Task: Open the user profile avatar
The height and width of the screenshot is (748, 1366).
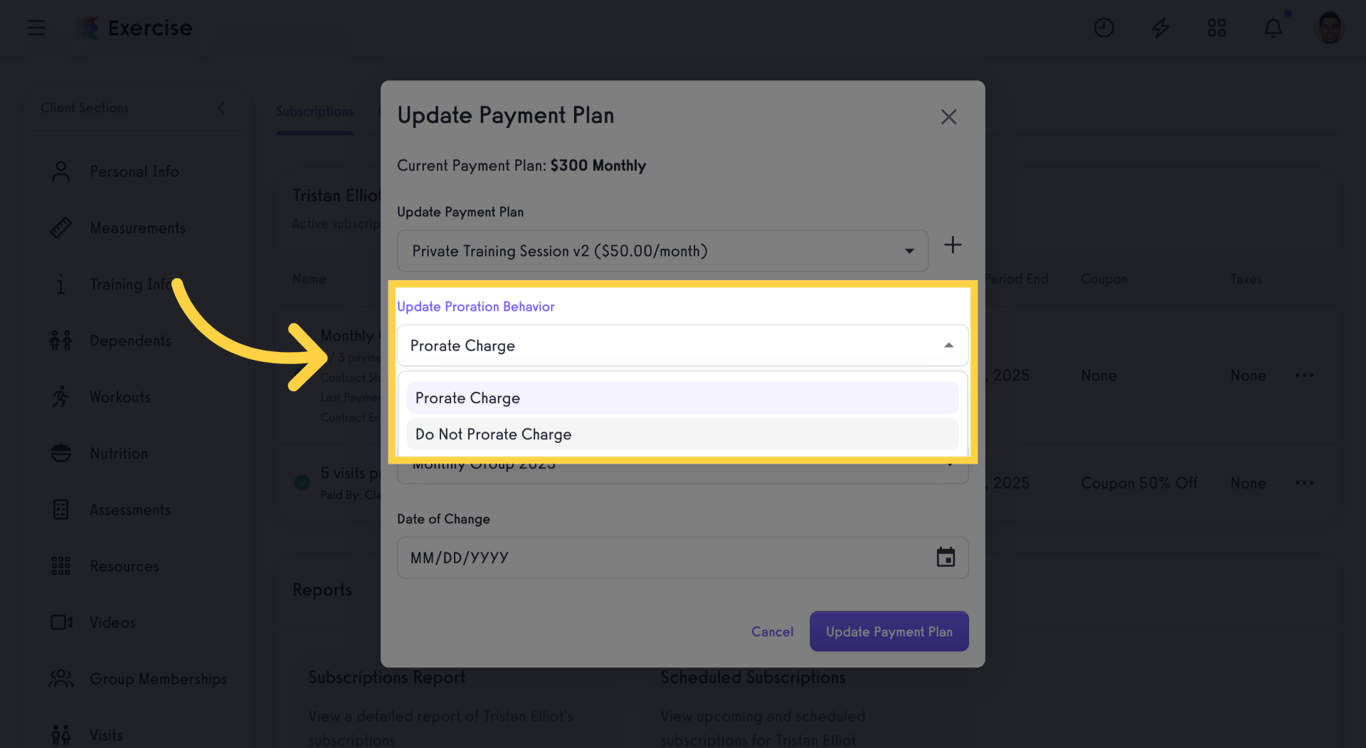Action: tap(1329, 28)
